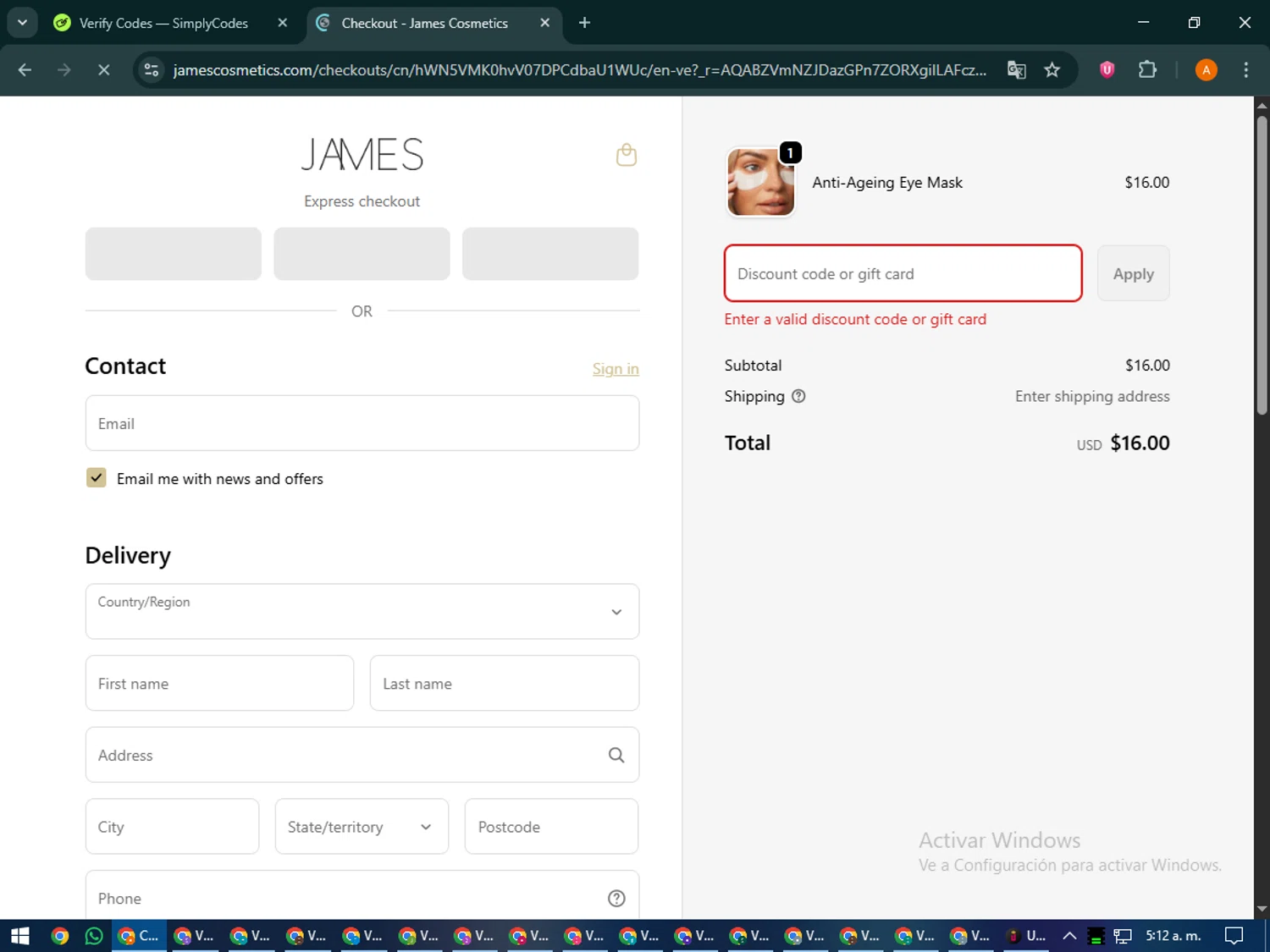Expand the Country/Region dropdown
Viewport: 1270px width, 952px height.
click(362, 611)
